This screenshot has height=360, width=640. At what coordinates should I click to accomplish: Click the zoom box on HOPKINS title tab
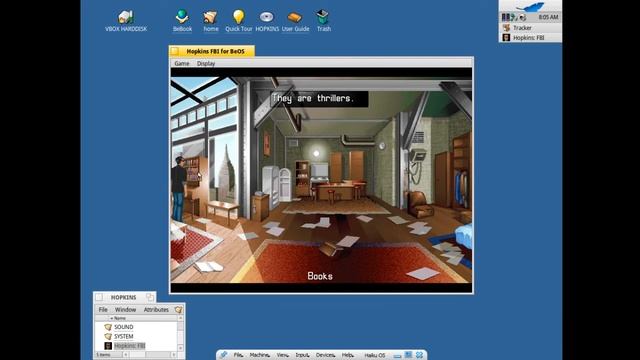point(150,297)
